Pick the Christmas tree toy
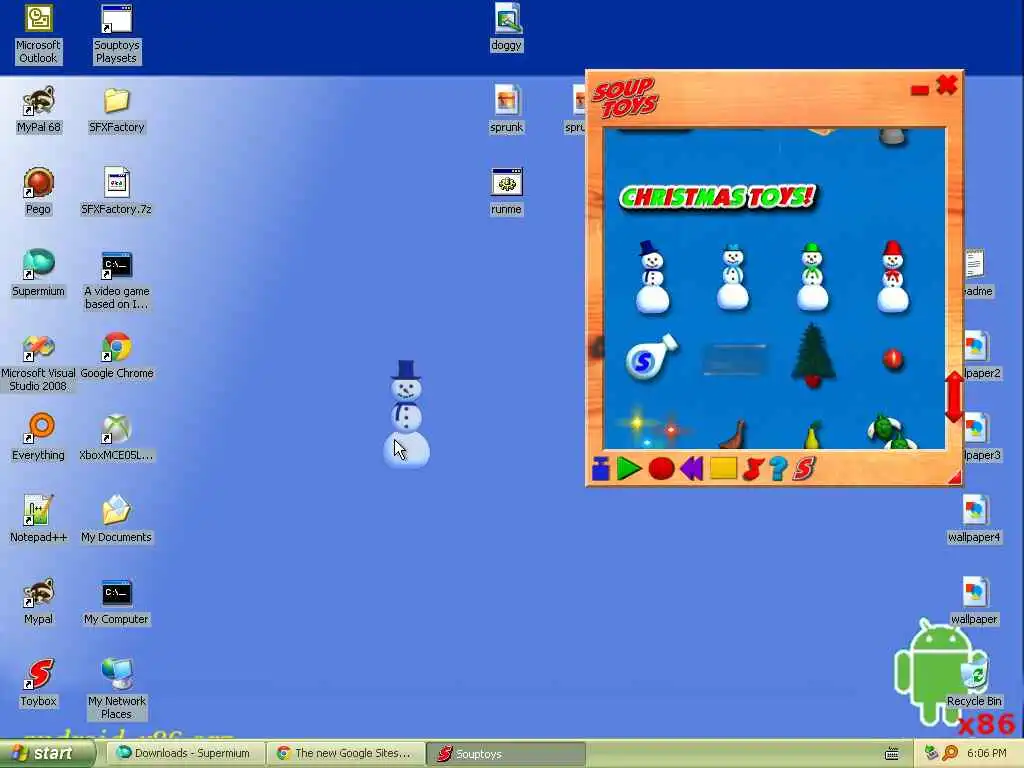 point(813,356)
